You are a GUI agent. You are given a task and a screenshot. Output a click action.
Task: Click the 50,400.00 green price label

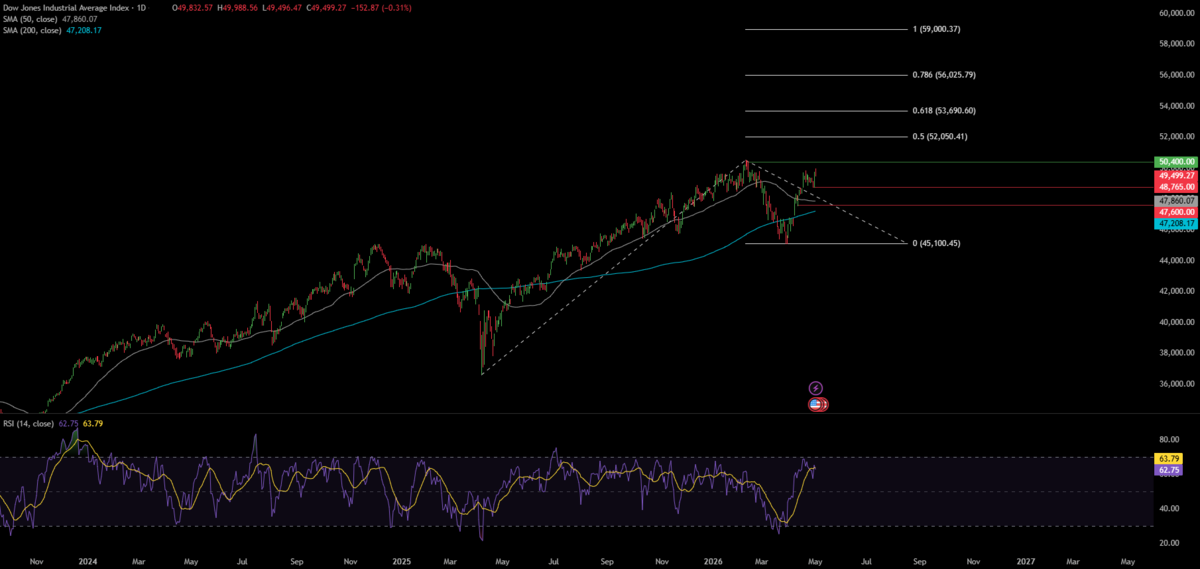click(x=1176, y=162)
